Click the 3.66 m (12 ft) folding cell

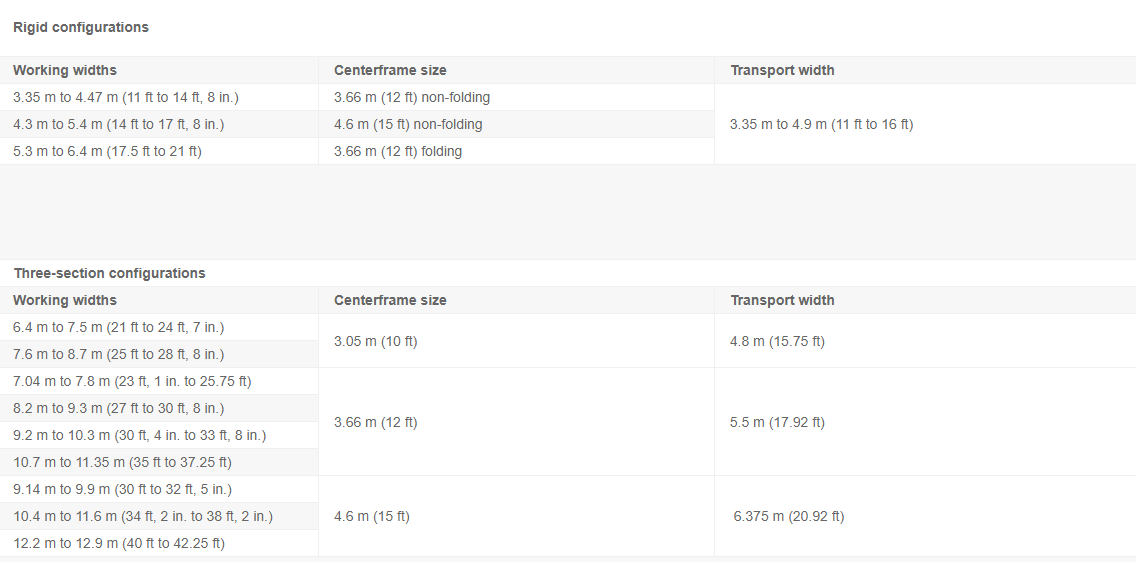pyautogui.click(x=398, y=152)
